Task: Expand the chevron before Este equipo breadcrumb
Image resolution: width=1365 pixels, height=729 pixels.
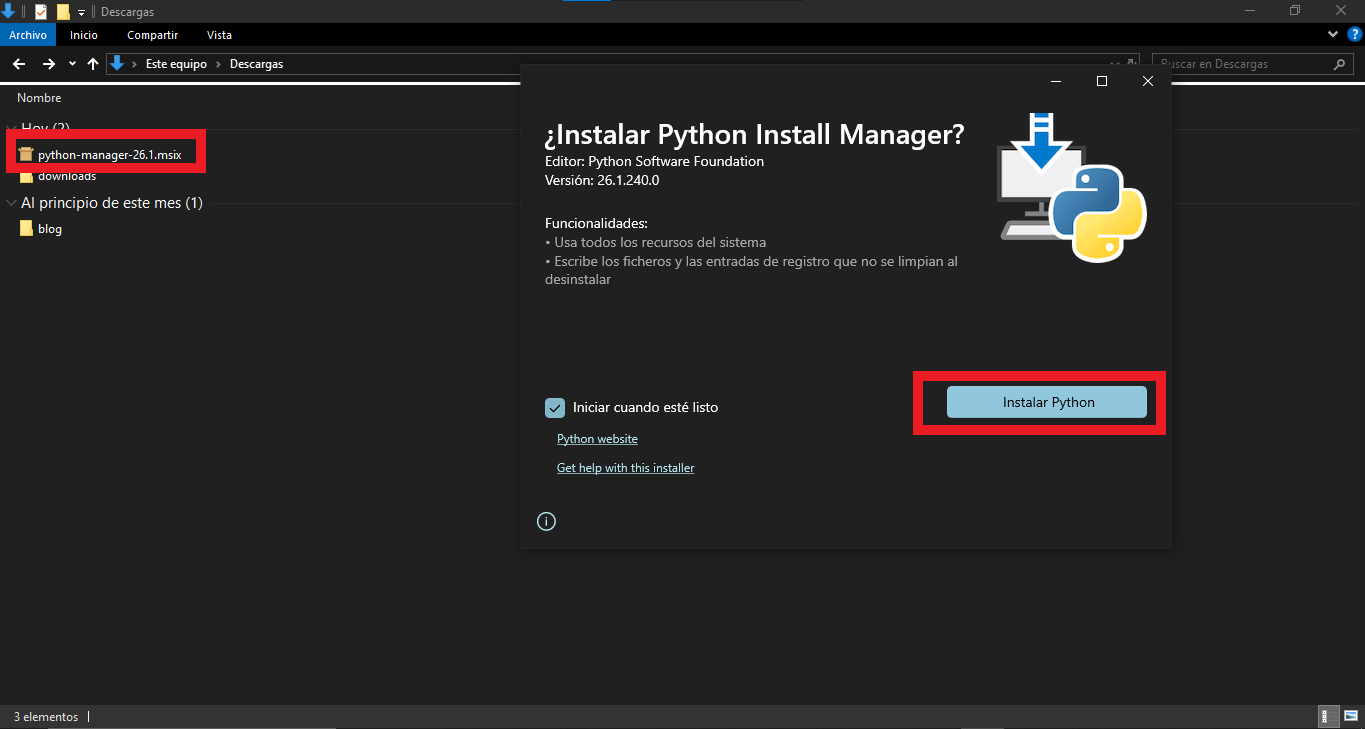Action: [x=135, y=64]
